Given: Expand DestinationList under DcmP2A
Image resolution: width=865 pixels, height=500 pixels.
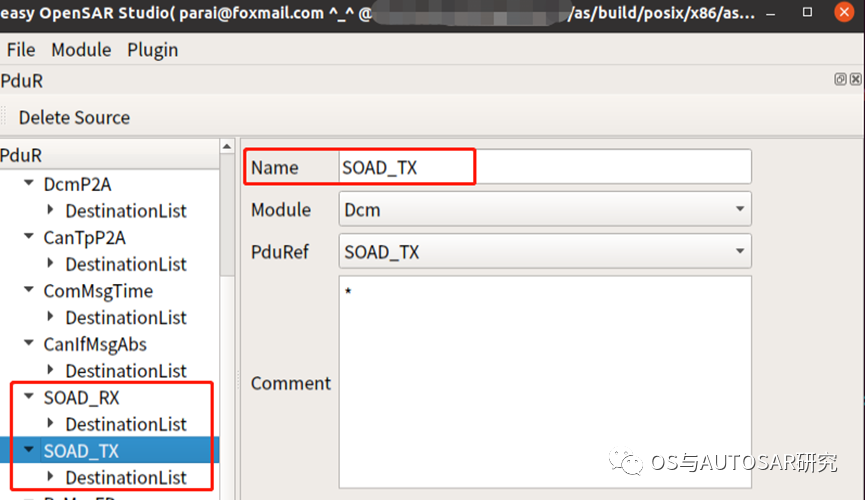Looking at the screenshot, I should tap(51, 210).
